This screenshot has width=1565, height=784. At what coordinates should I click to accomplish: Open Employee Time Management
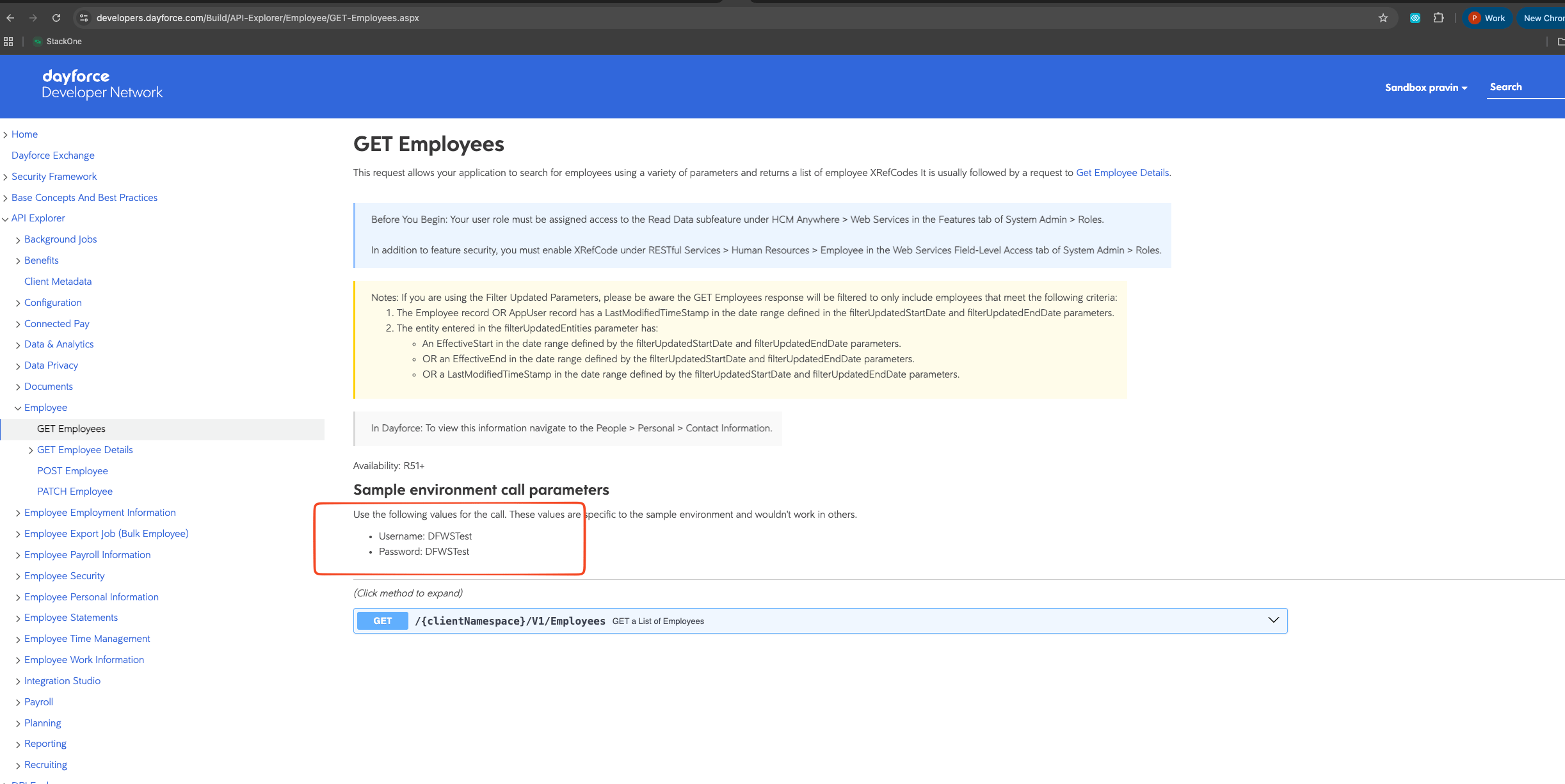[87, 639]
